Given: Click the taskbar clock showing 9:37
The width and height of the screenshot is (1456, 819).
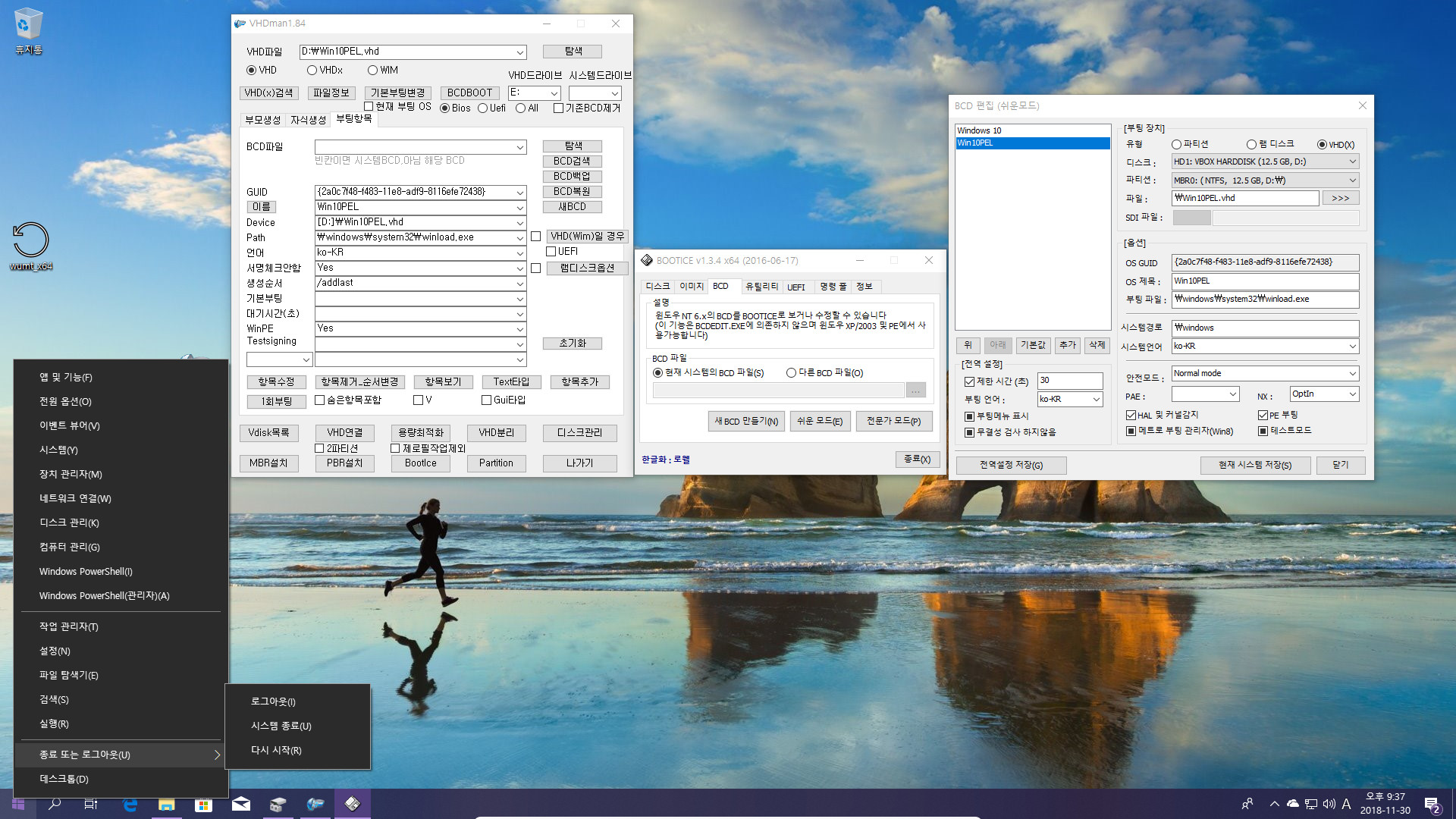Looking at the screenshot, I should click(1385, 804).
